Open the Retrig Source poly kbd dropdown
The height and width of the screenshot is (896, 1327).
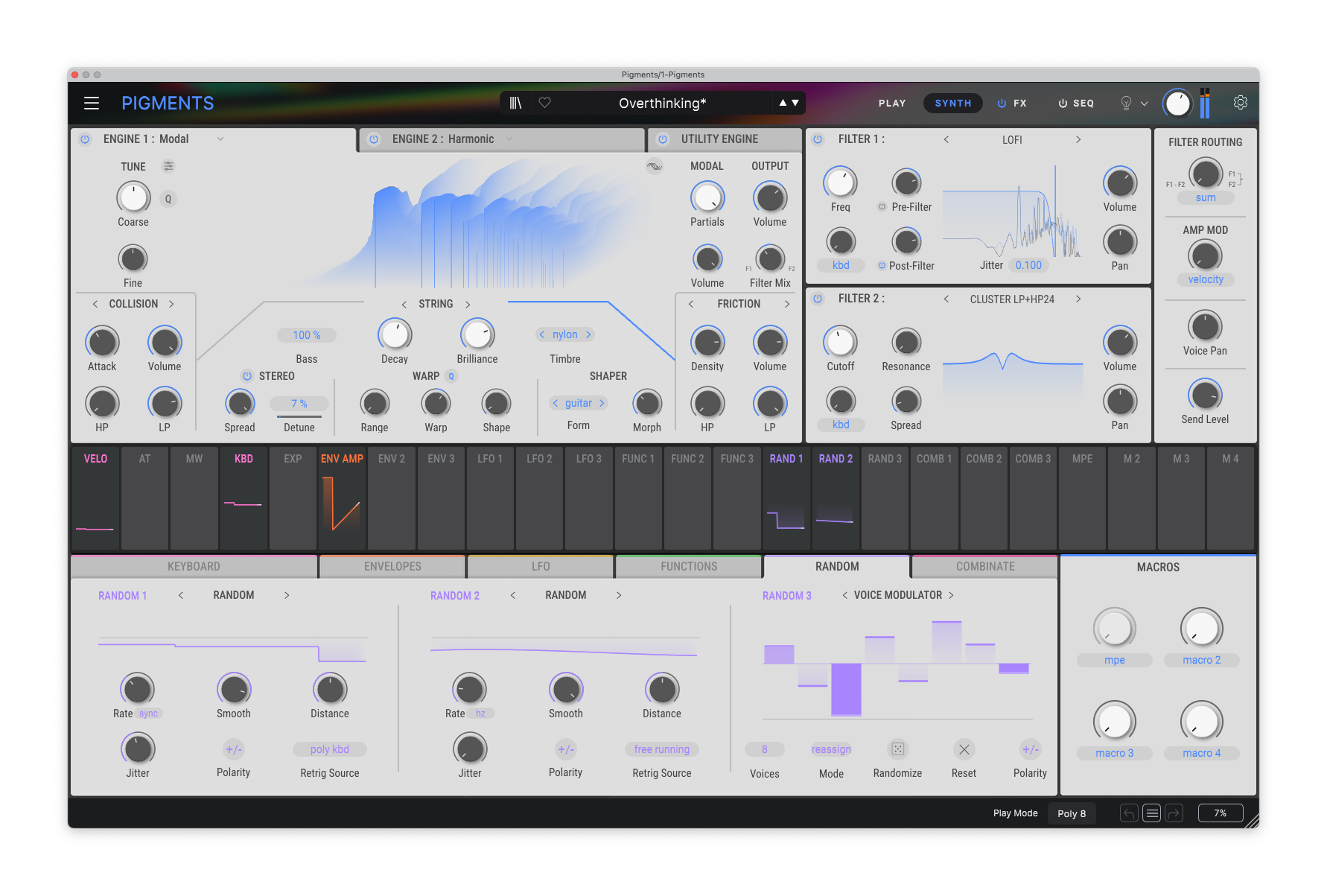329,749
